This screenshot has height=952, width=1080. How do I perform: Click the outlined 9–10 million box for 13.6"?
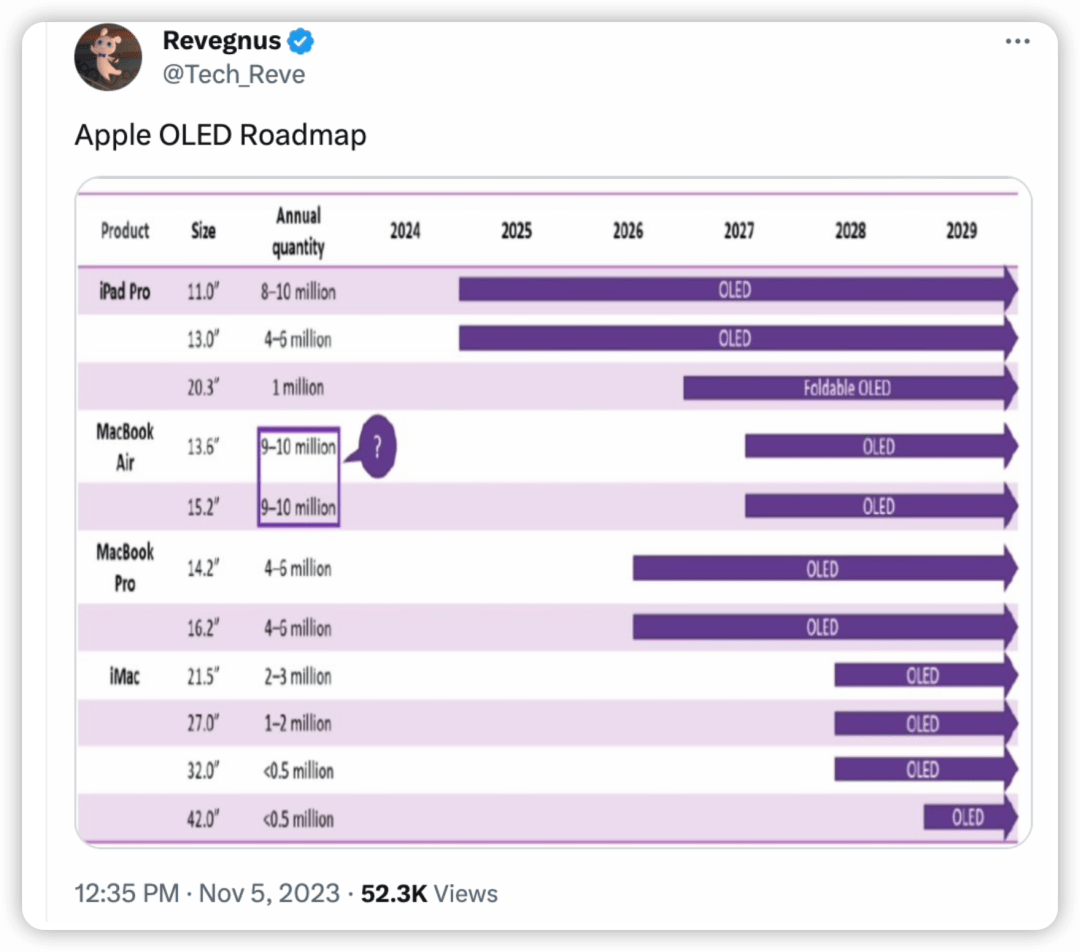298,447
